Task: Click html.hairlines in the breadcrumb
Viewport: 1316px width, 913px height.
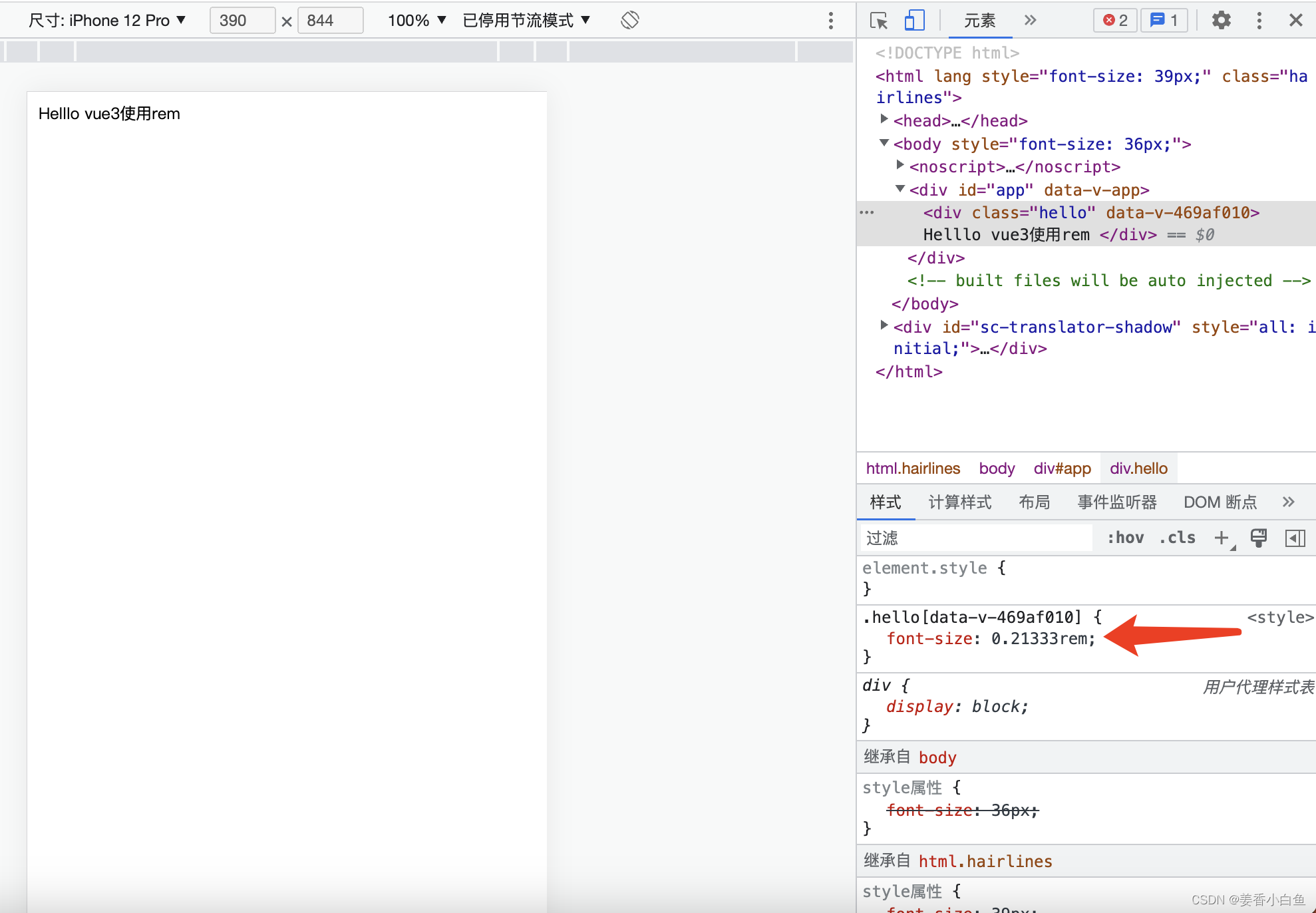Action: coord(913,468)
